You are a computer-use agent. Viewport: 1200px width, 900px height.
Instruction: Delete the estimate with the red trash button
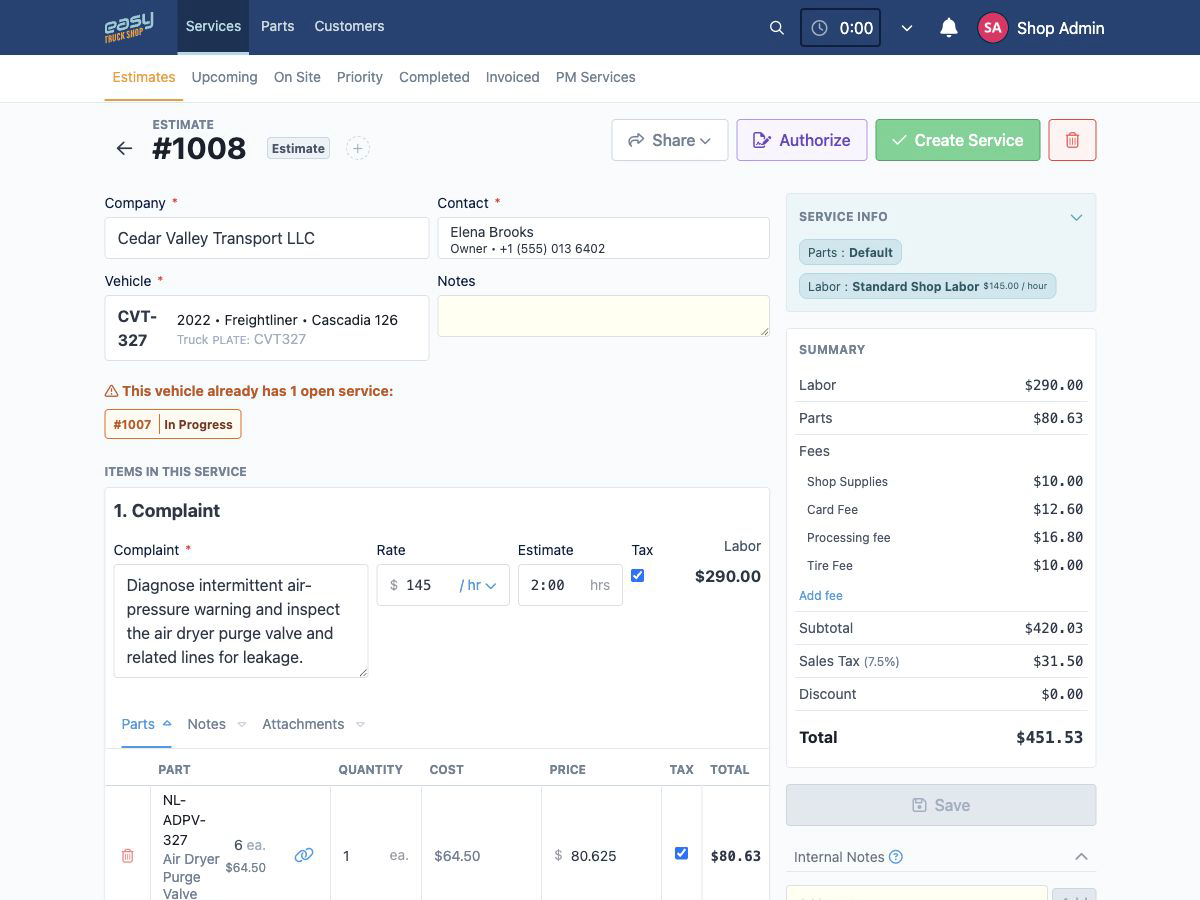point(1072,140)
